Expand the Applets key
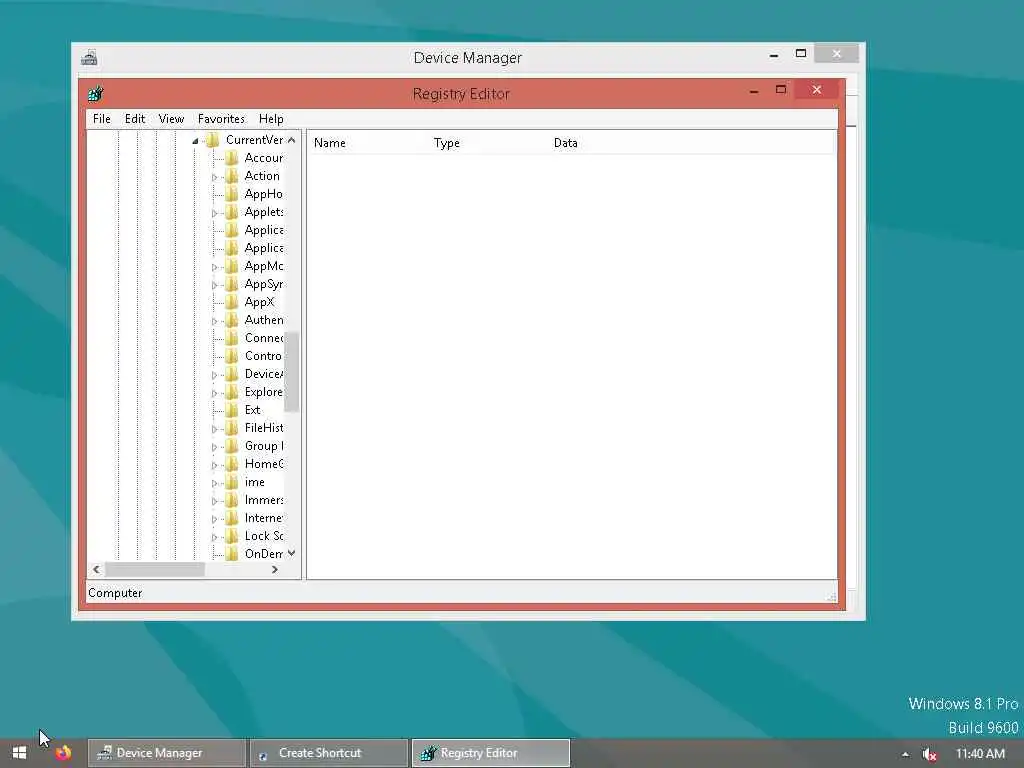1024x768 pixels. (x=214, y=213)
